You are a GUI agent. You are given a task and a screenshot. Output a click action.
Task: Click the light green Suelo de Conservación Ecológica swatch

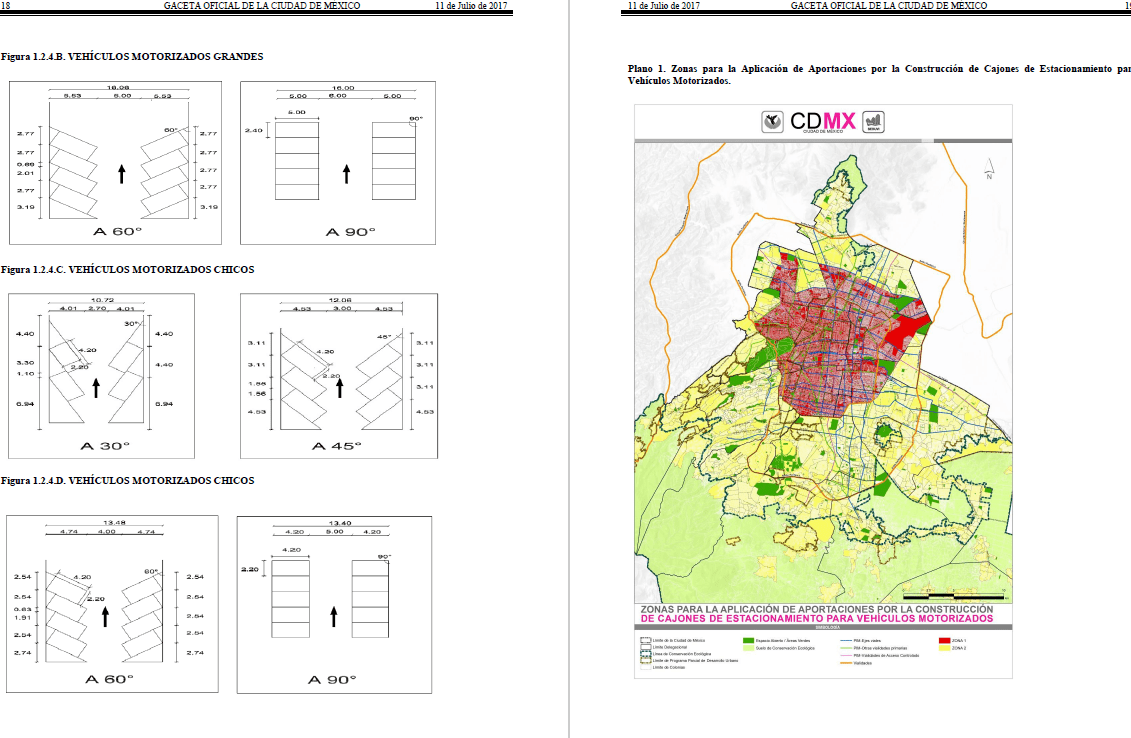click(x=749, y=648)
